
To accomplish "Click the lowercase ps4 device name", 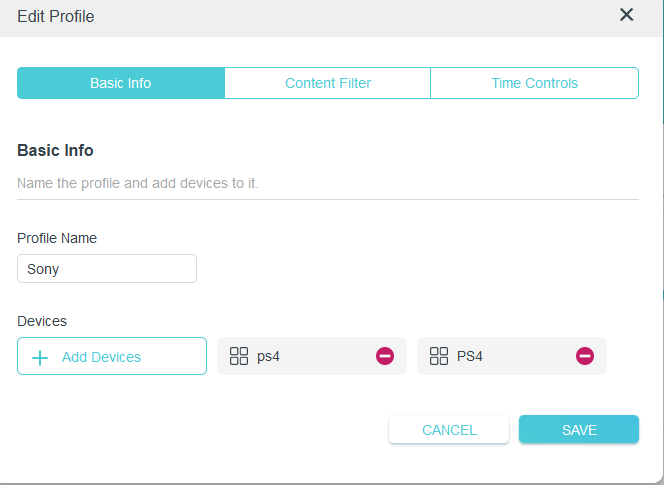I will [268, 357].
